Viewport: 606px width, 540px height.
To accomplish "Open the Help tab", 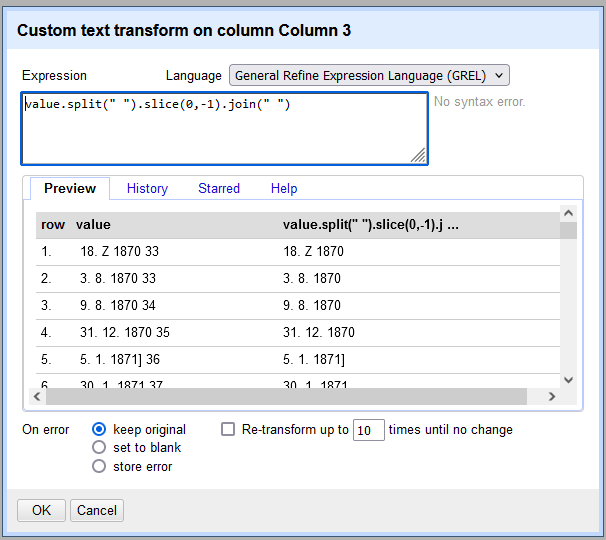I will (284, 188).
